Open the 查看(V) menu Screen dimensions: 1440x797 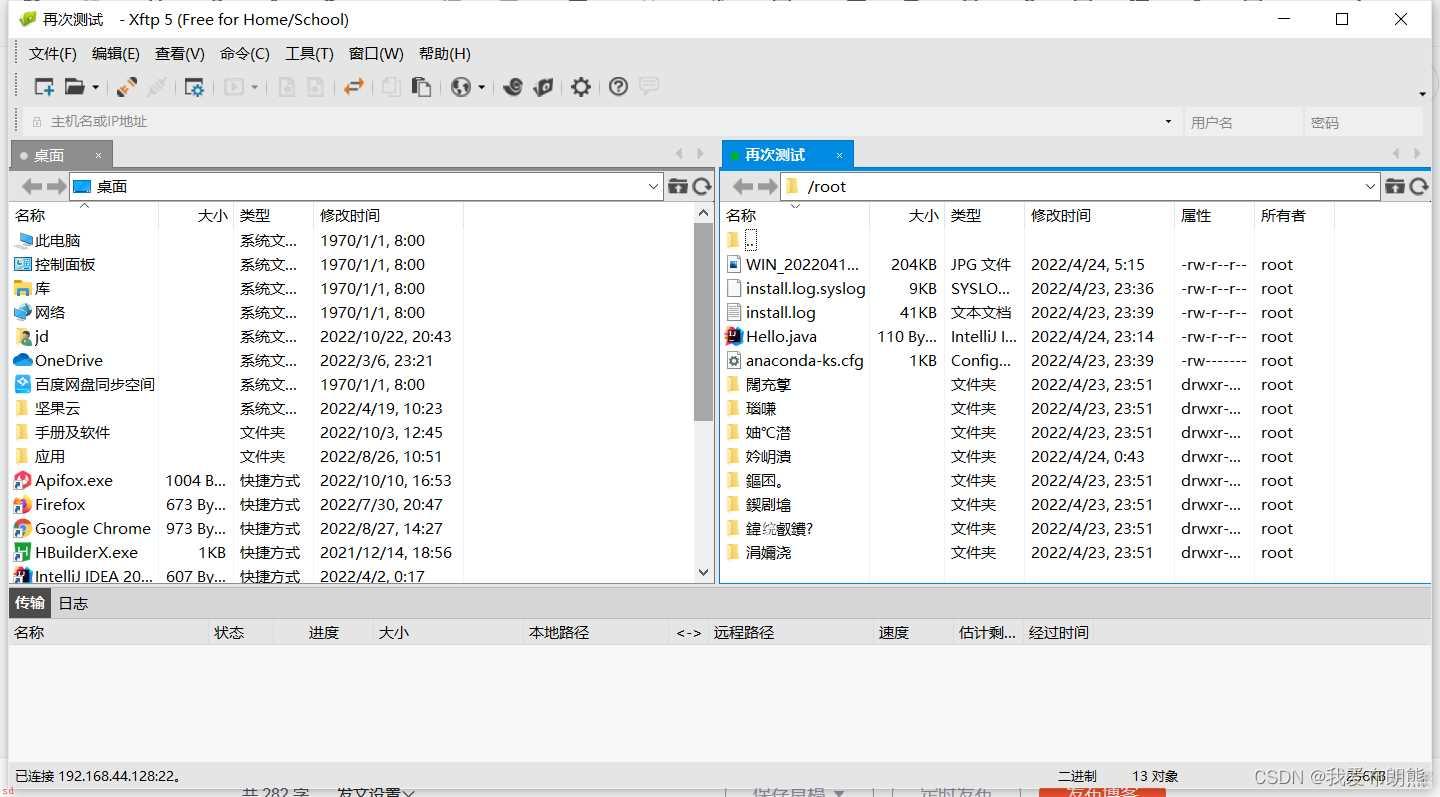180,54
